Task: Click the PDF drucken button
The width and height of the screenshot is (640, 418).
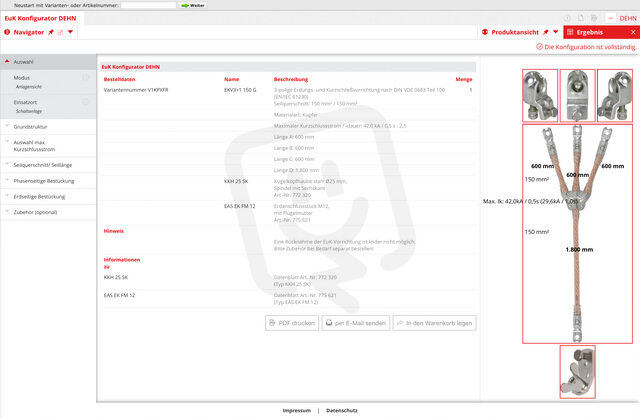Action: point(292,323)
